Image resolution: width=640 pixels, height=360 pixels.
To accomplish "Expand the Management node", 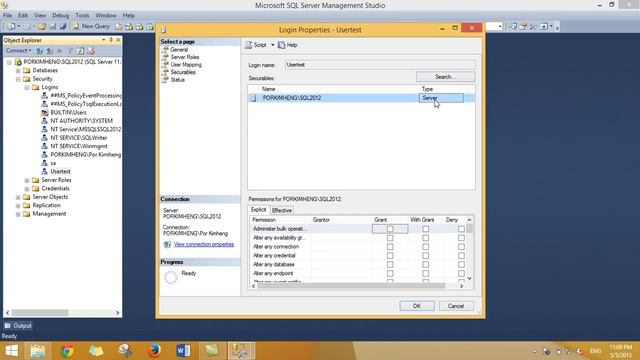I will 18,214.
